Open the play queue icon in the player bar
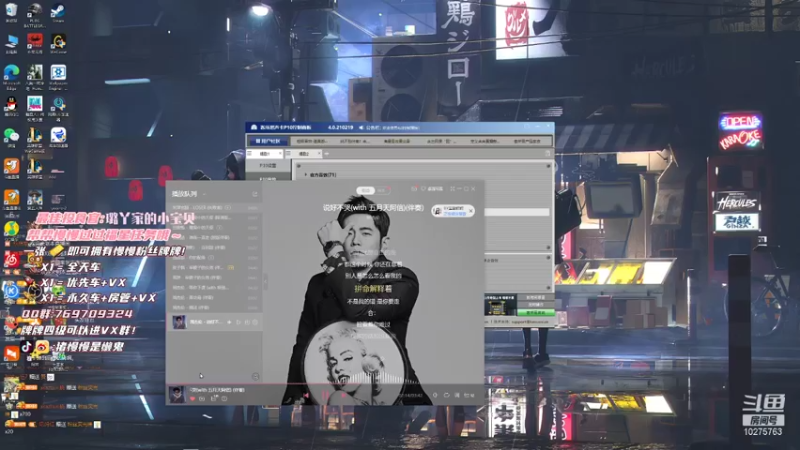 click(x=468, y=395)
